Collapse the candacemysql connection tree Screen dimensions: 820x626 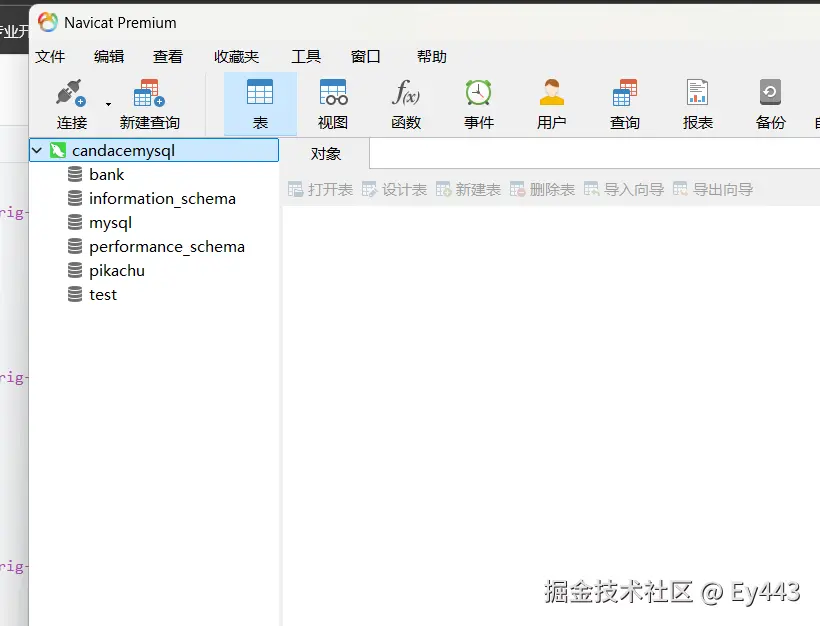[x=37, y=151]
